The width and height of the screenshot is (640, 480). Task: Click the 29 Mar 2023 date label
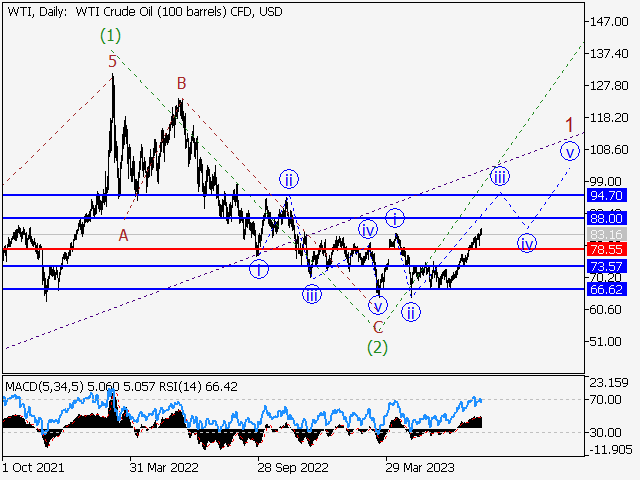click(420, 467)
